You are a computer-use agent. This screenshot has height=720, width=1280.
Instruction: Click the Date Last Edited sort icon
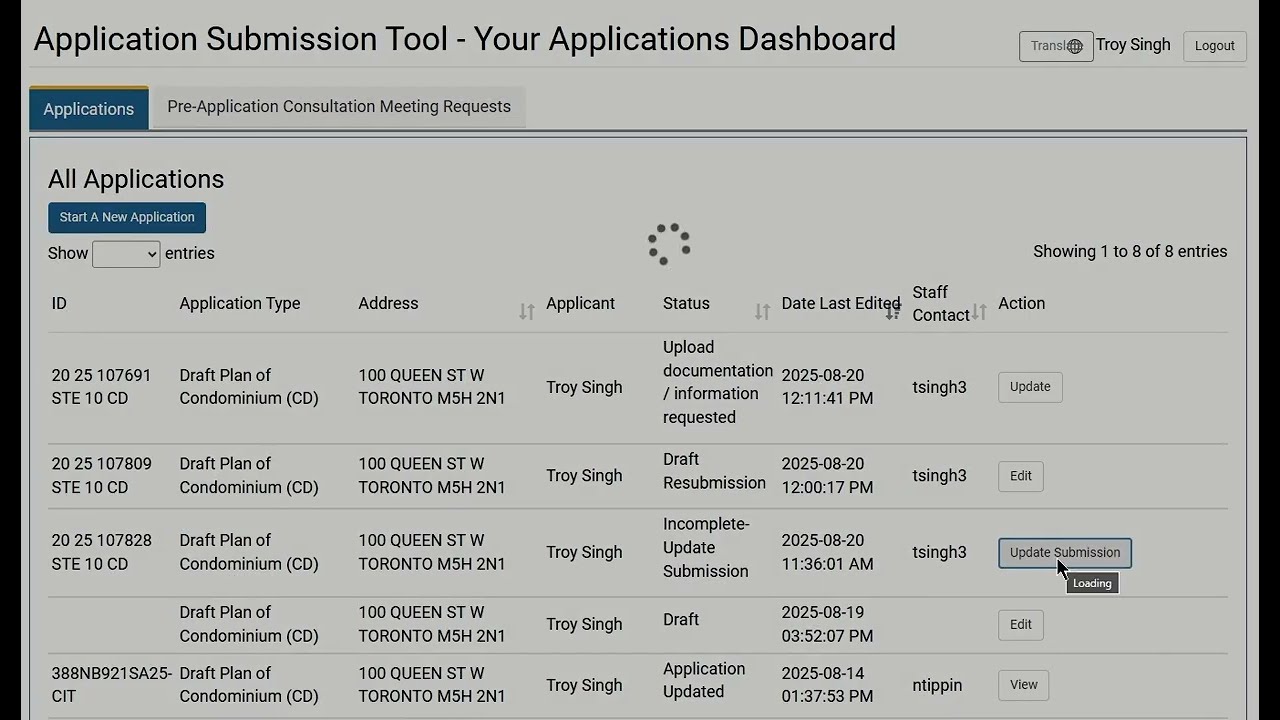click(893, 312)
